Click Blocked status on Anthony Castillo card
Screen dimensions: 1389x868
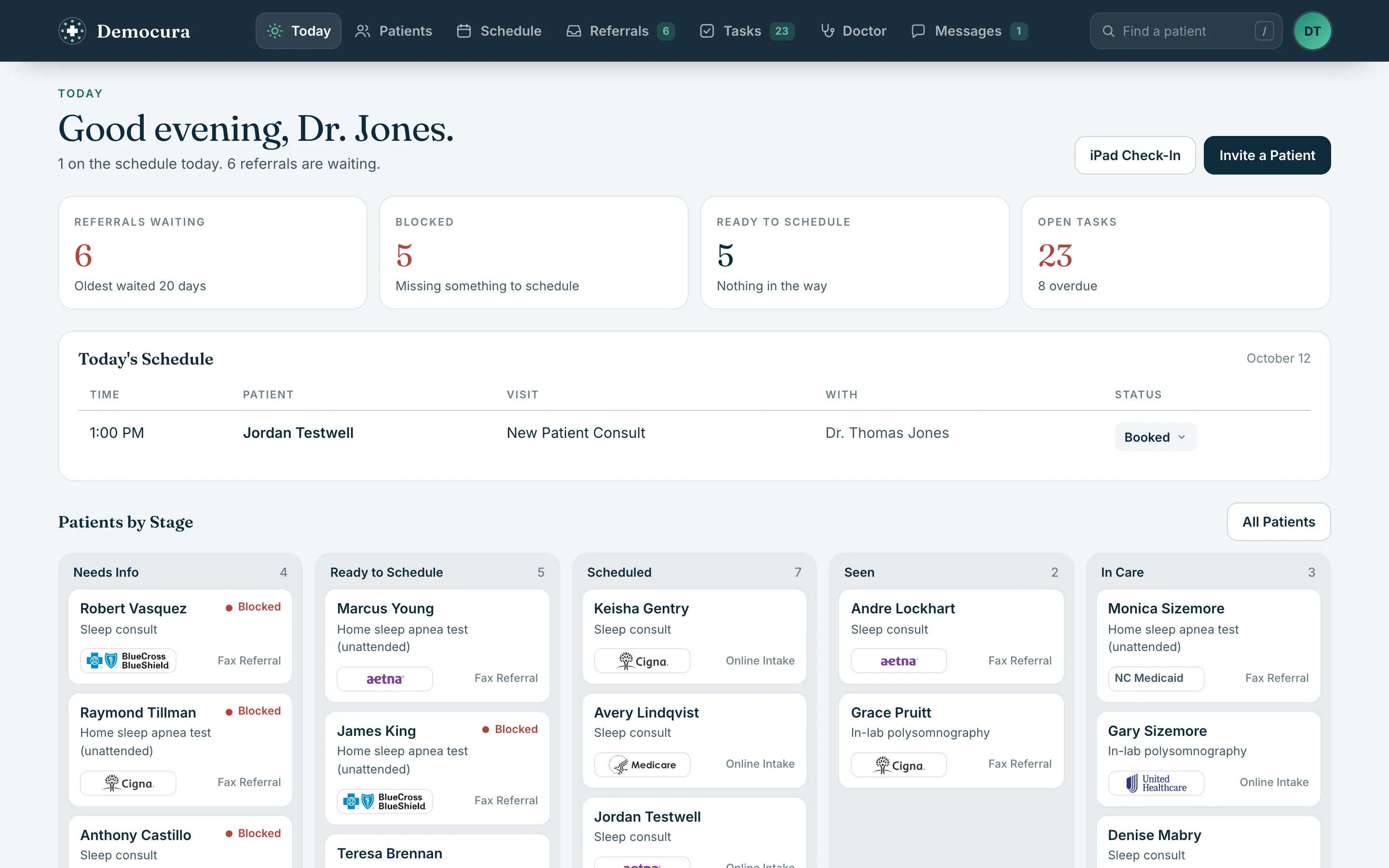(253, 833)
